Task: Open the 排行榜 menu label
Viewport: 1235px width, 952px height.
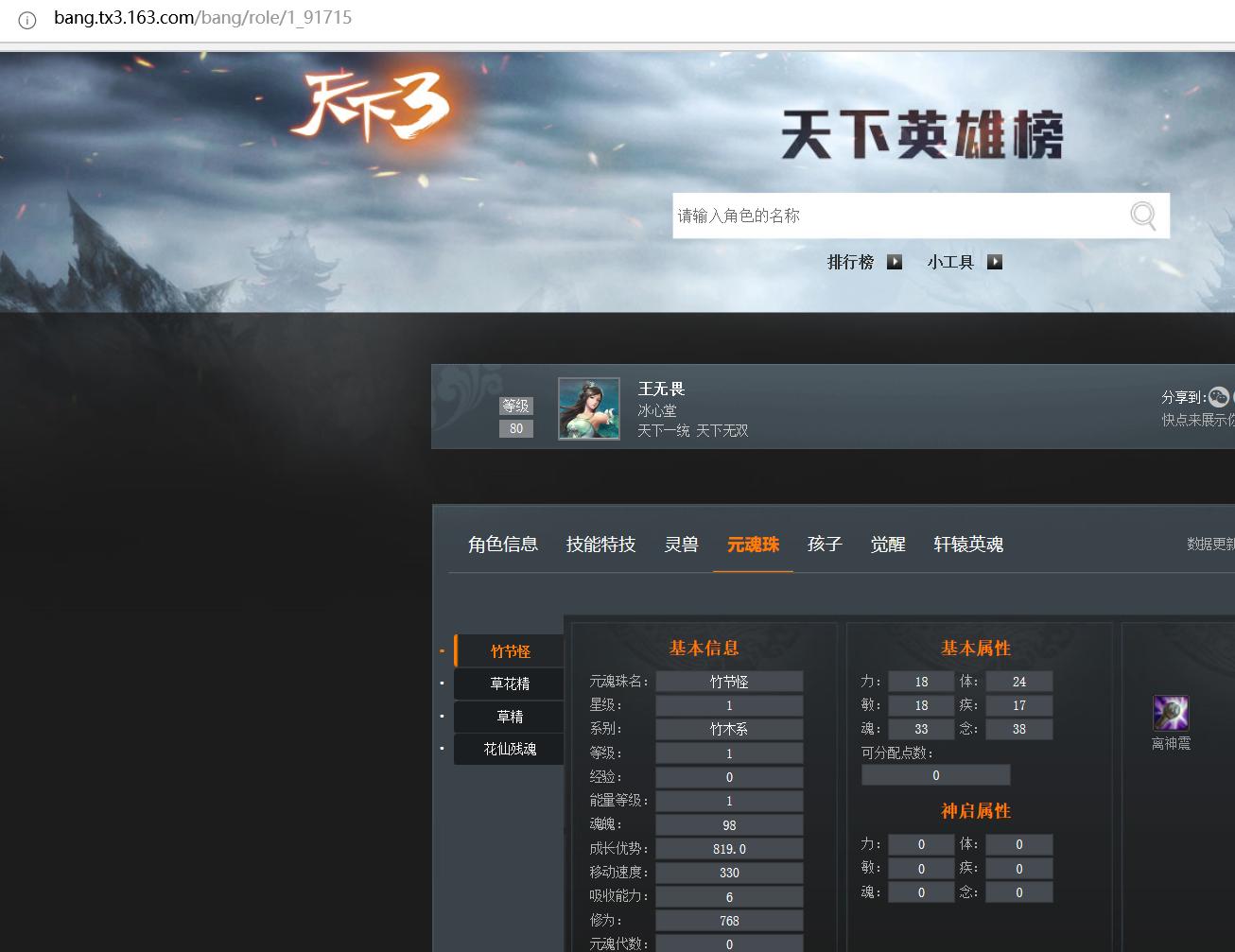Action: [850, 262]
